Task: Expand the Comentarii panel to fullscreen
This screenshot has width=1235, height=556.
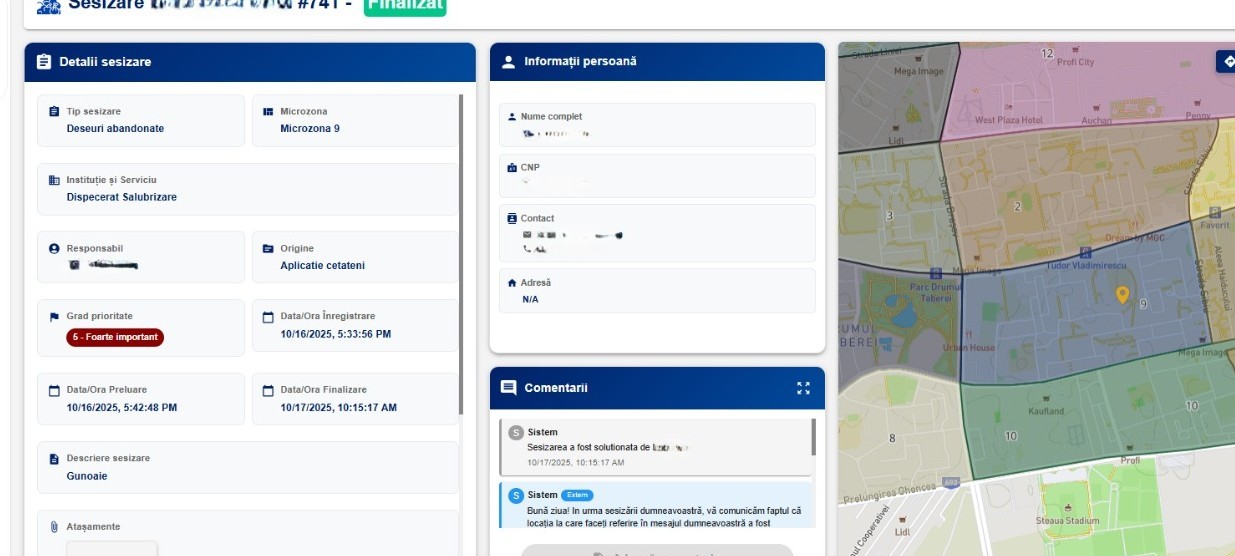Action: 803,388
